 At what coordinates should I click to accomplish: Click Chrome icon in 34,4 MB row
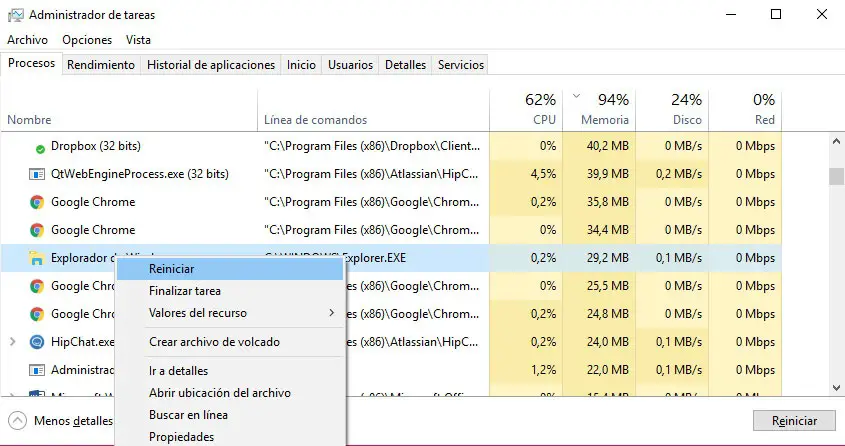(37, 230)
